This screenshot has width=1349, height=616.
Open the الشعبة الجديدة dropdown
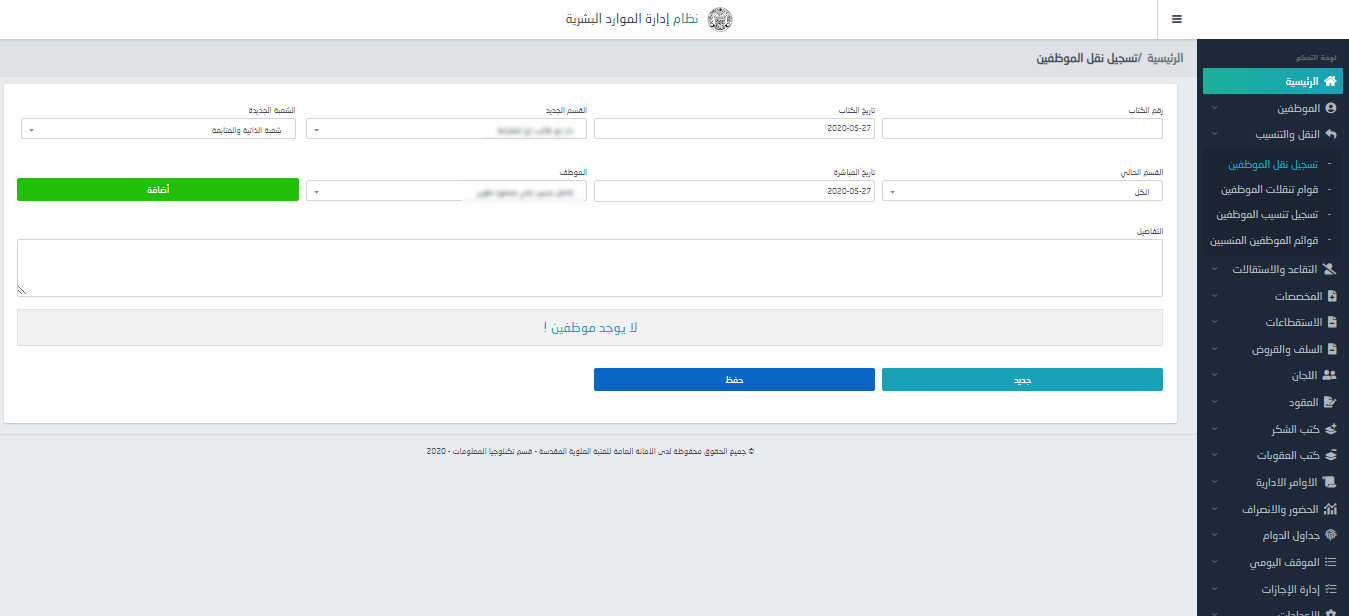pos(158,129)
